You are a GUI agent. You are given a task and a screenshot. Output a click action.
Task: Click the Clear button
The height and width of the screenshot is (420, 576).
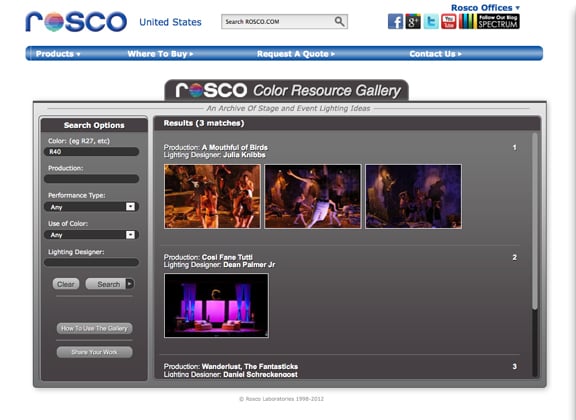click(x=66, y=284)
